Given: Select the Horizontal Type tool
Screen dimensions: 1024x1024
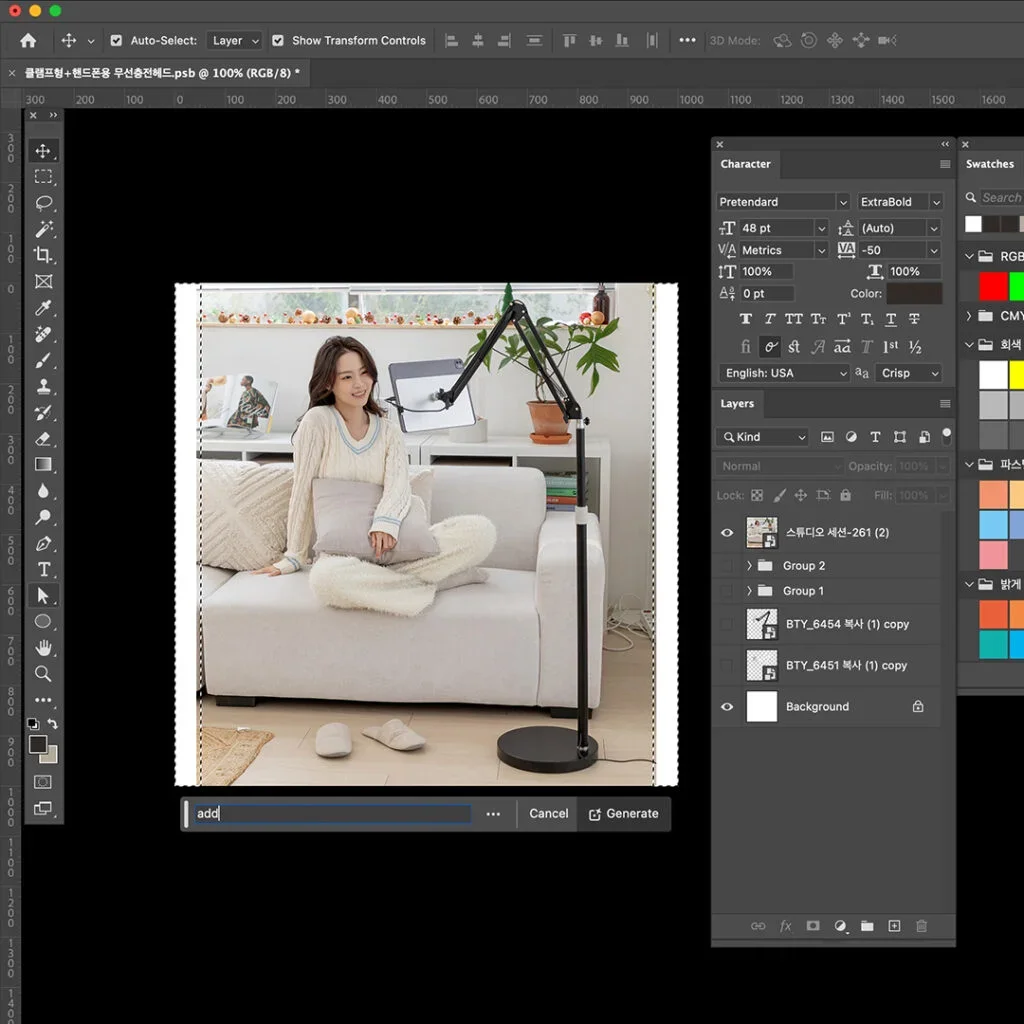Looking at the screenshot, I should [43, 569].
